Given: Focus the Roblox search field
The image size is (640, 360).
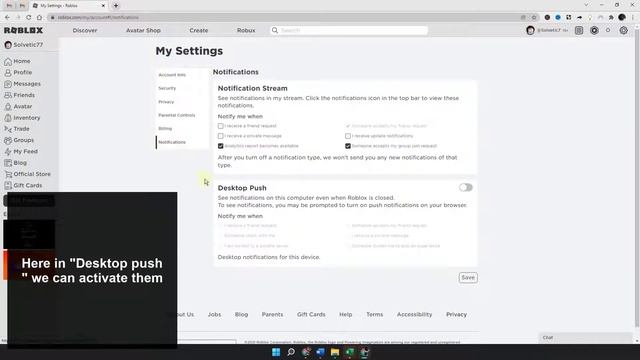Looking at the screenshot, I should [x=349, y=30].
